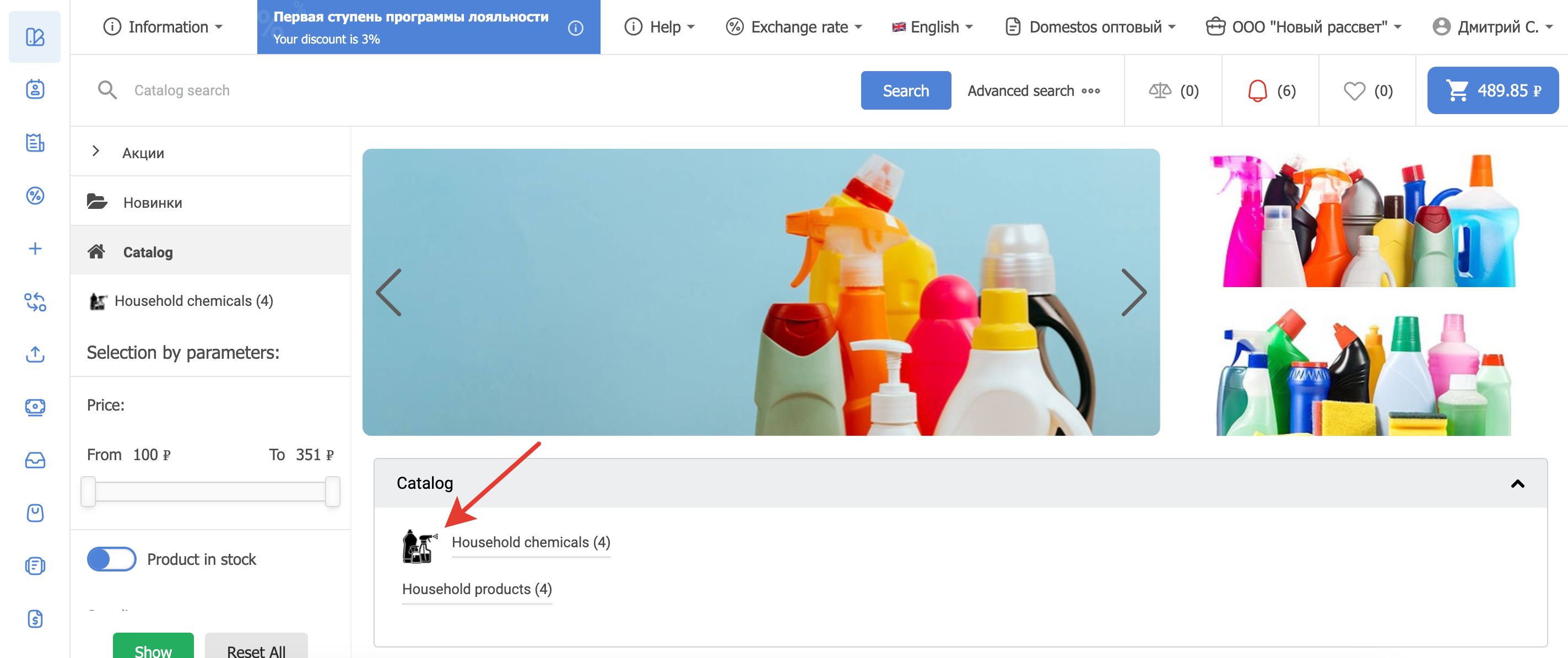
Task: Open the comparison scales icon
Action: point(1160,91)
